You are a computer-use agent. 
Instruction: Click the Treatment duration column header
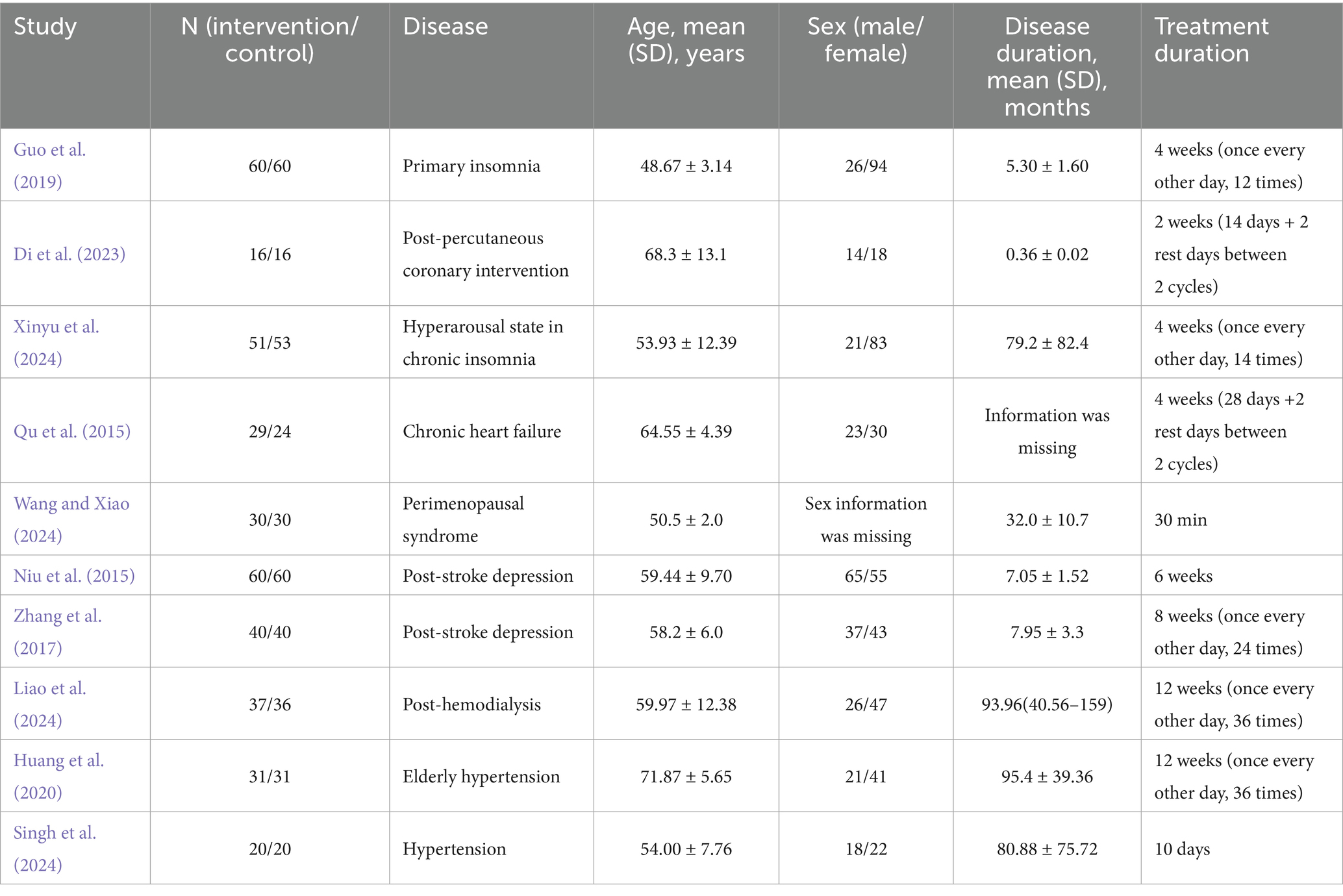click(1211, 40)
